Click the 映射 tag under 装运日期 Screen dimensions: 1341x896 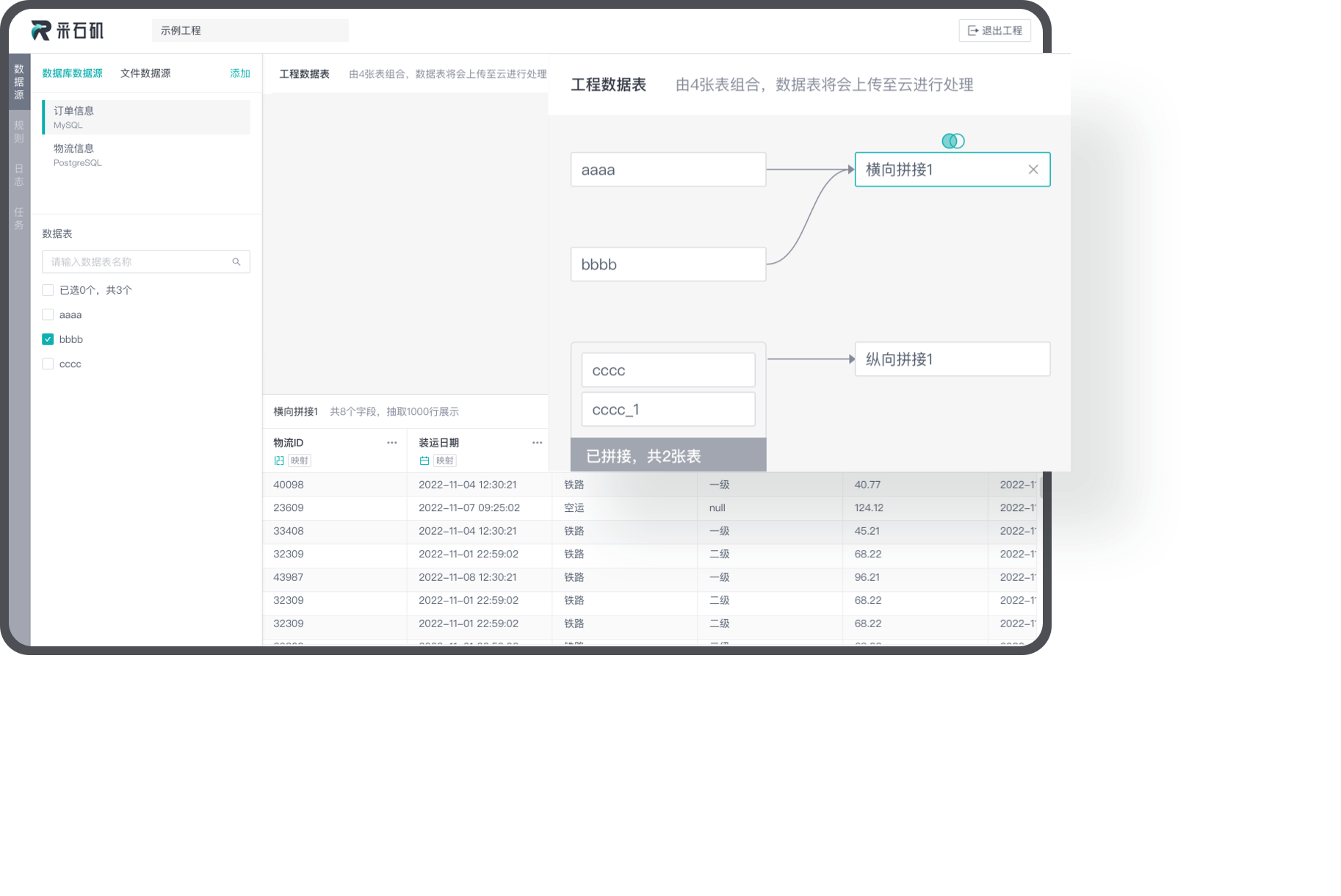pos(445,460)
